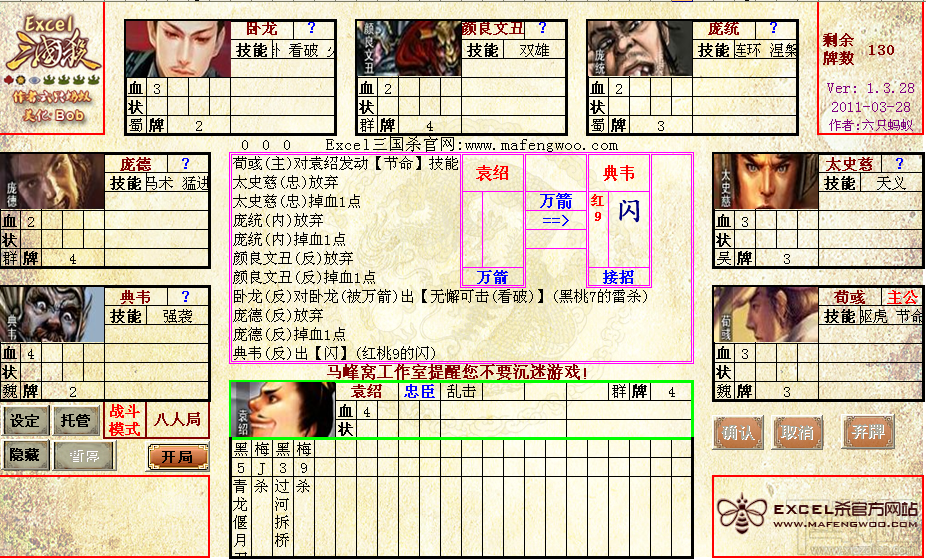926x560 pixels.
Task: Select the 战斗模式 battle mode option
Action: tap(125, 421)
